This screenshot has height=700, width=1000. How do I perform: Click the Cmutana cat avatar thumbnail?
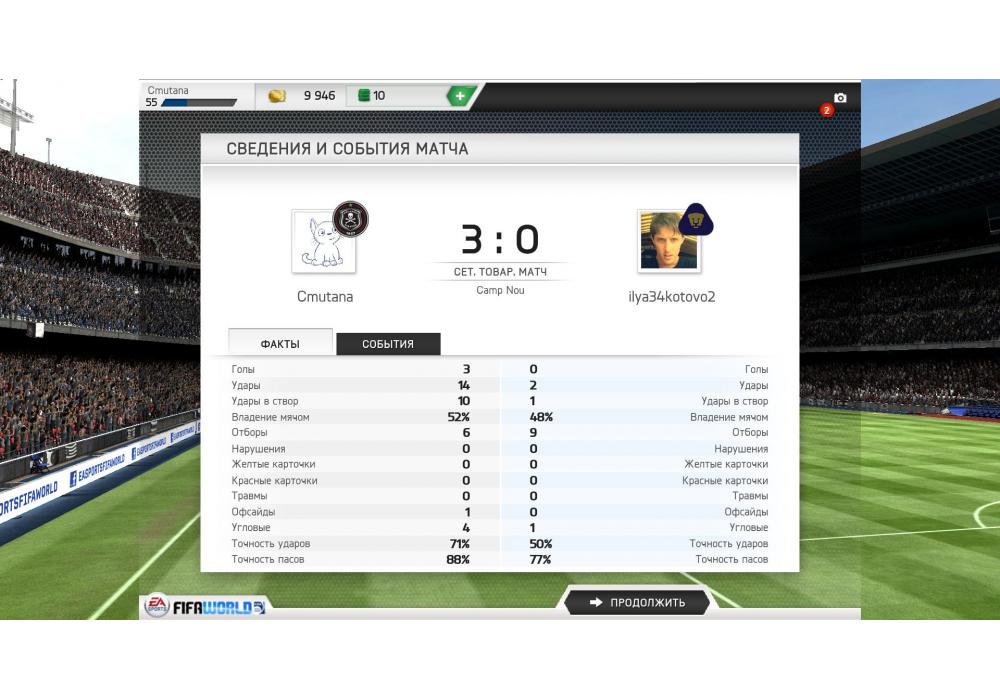(324, 242)
